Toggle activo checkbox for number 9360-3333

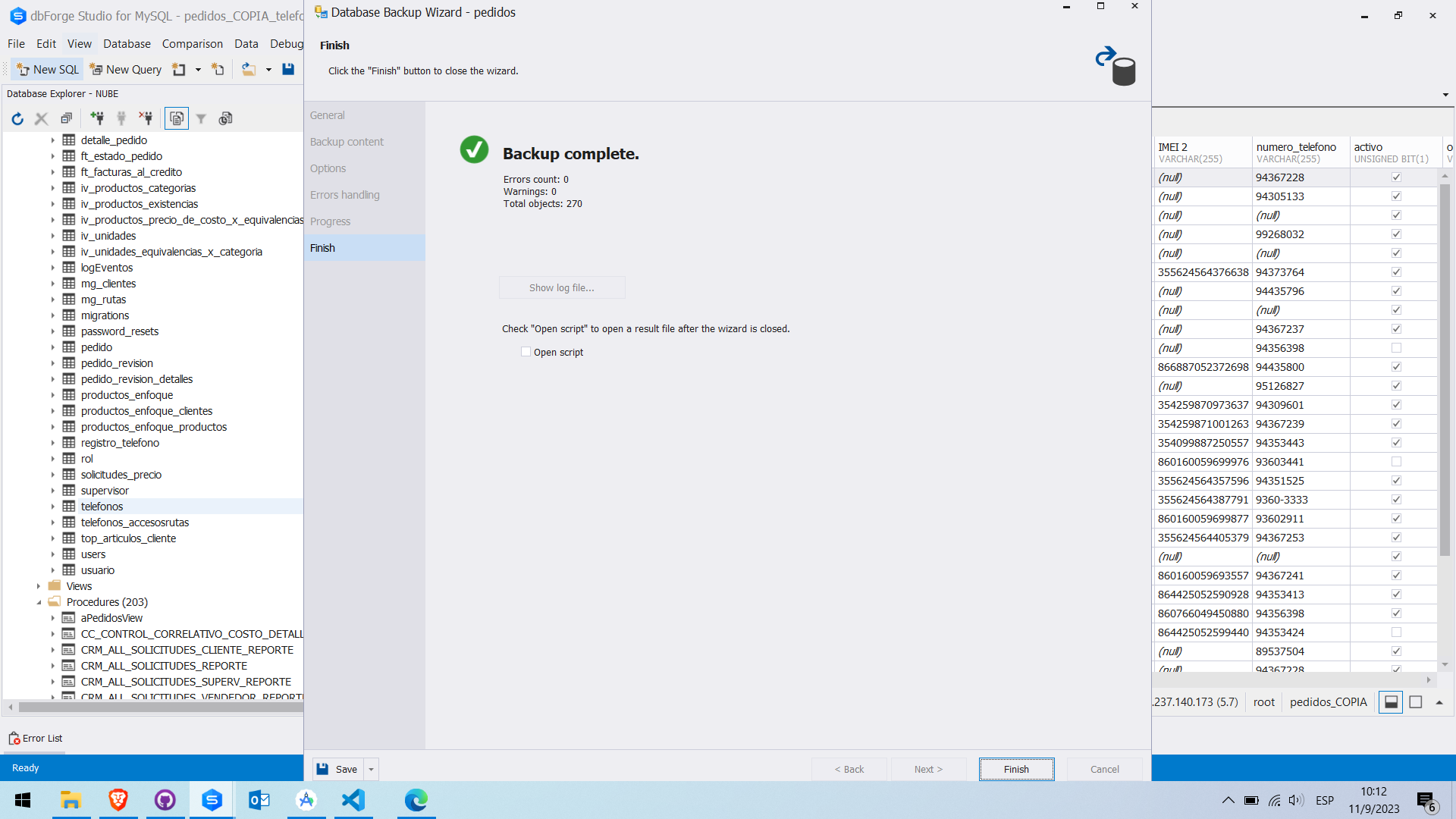(1396, 500)
